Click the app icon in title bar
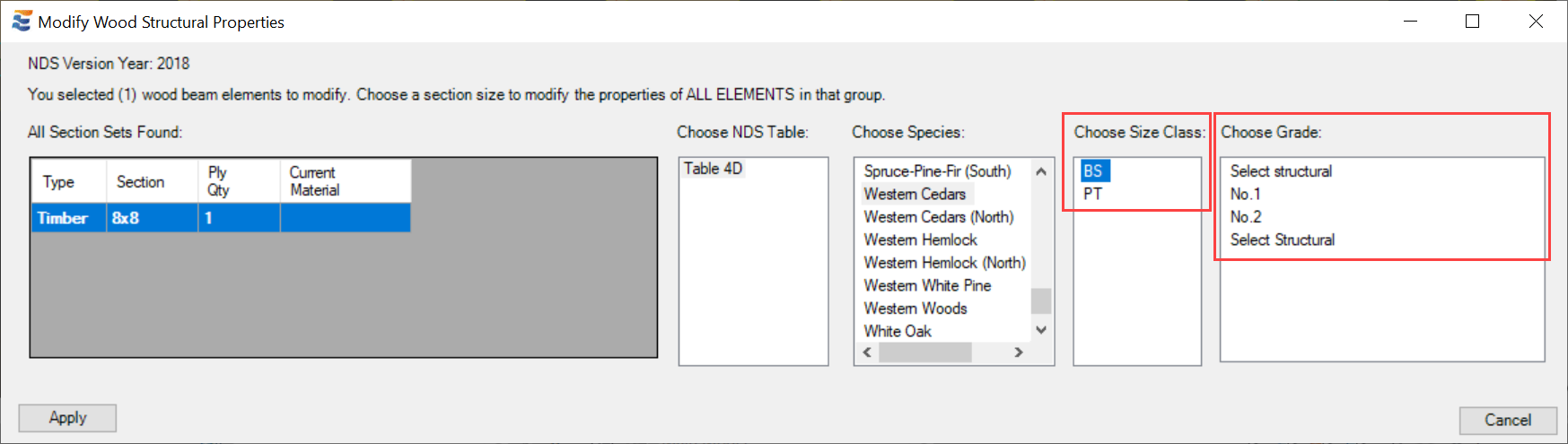 pyautogui.click(x=22, y=22)
